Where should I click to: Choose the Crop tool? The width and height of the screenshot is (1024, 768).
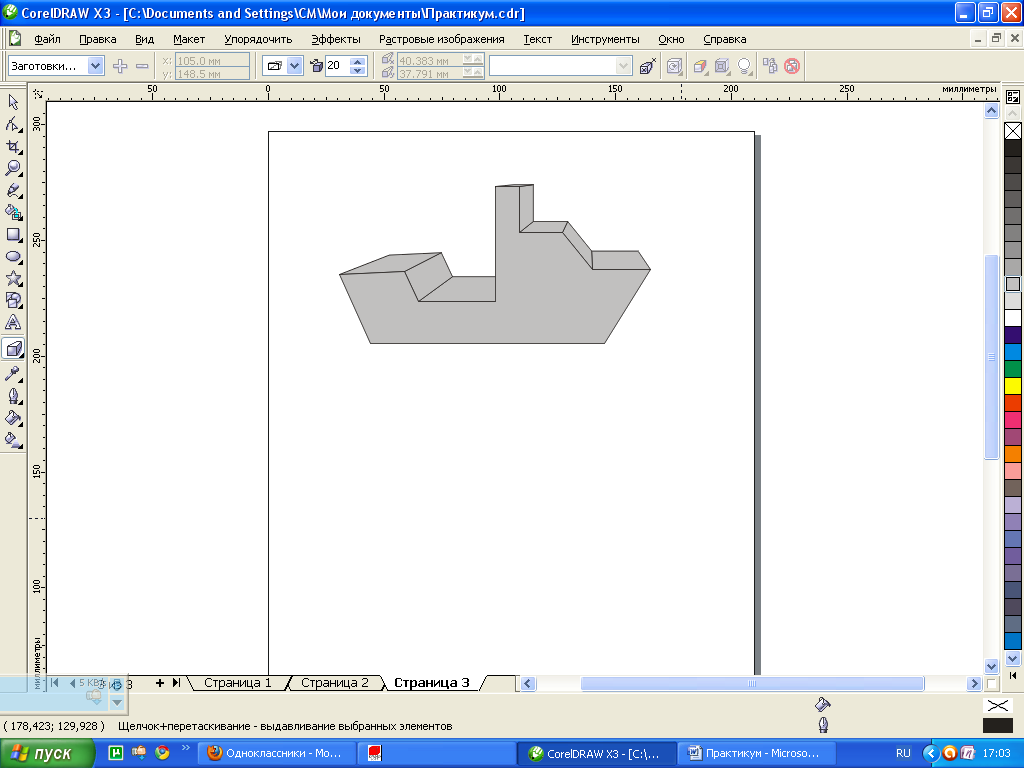pyautogui.click(x=13, y=146)
